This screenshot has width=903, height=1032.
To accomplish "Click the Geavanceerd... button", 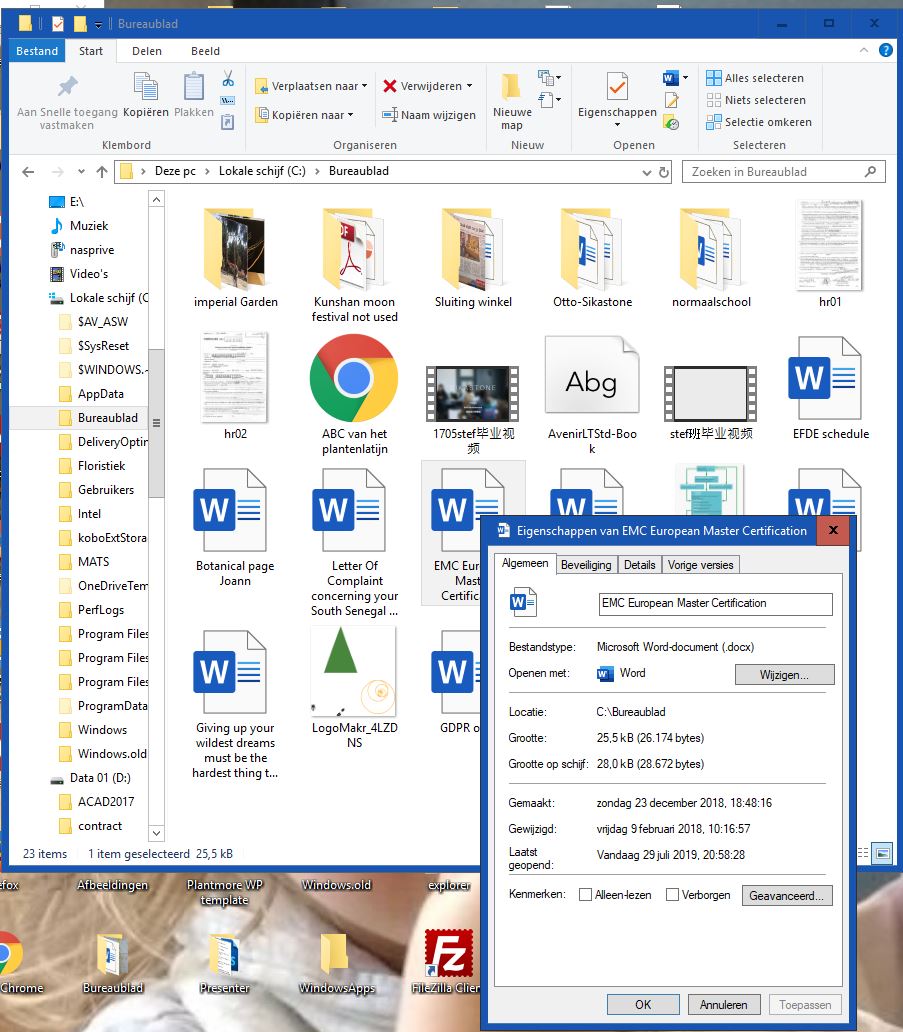I will (x=787, y=896).
